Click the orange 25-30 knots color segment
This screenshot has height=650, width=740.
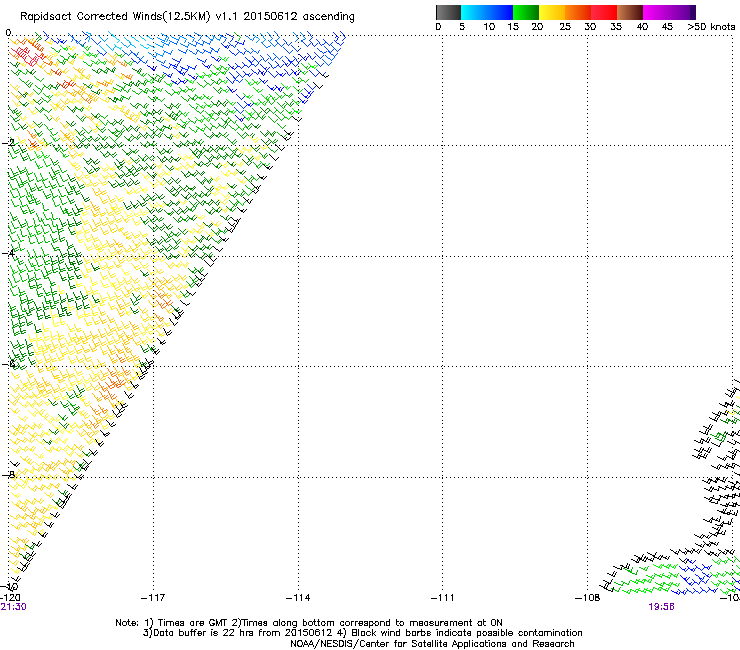(578, 12)
